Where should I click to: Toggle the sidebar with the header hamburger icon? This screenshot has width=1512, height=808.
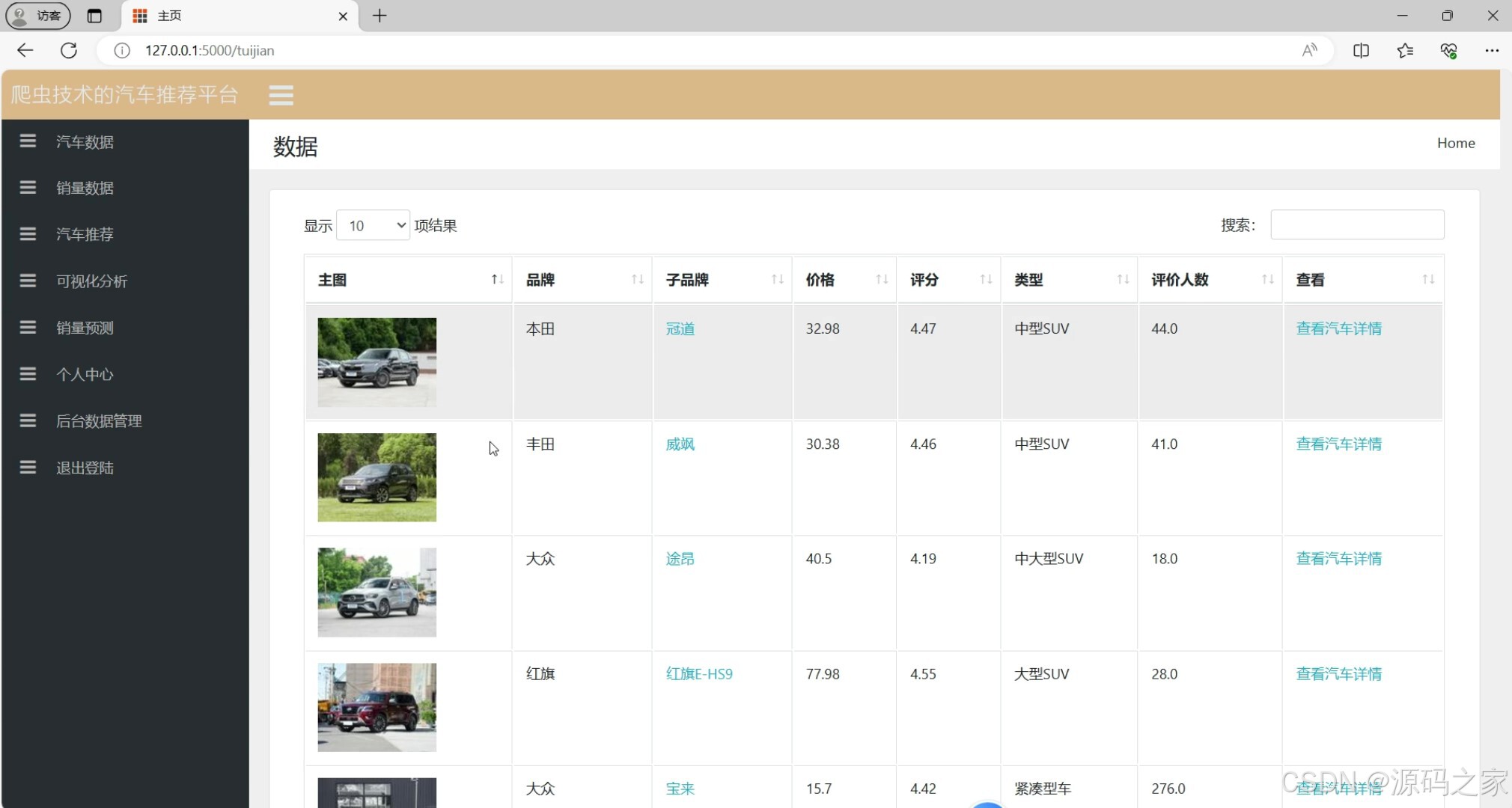click(x=281, y=95)
